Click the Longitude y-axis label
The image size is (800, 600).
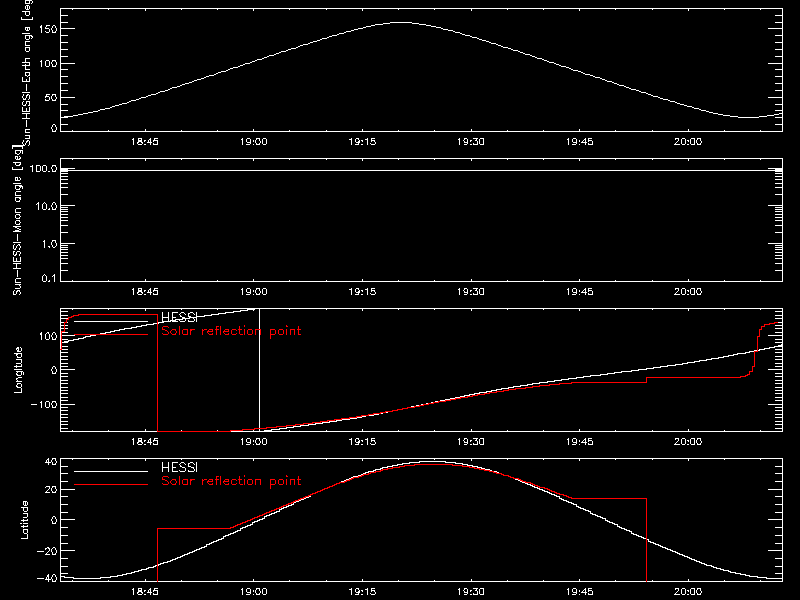pyautogui.click(x=18, y=370)
